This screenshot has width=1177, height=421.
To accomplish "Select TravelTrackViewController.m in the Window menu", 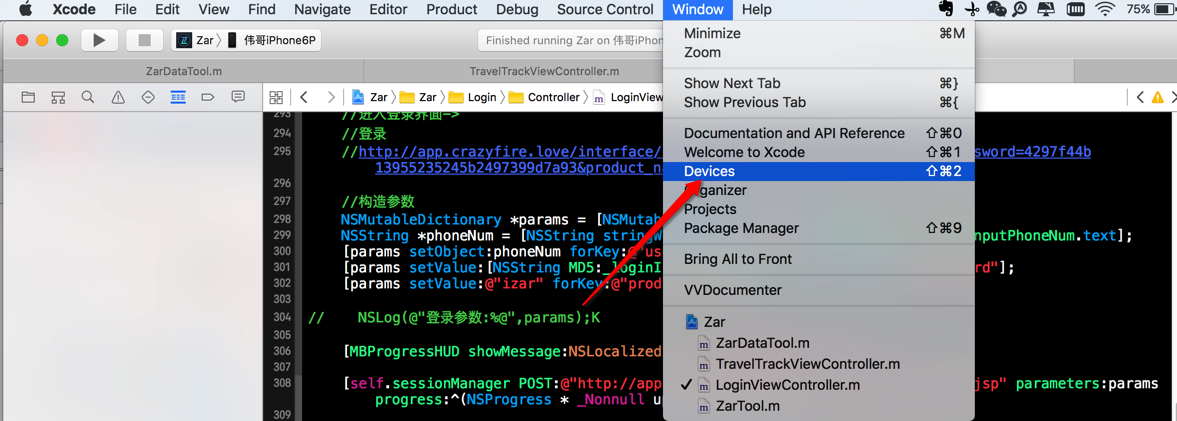I will pyautogui.click(x=819, y=364).
